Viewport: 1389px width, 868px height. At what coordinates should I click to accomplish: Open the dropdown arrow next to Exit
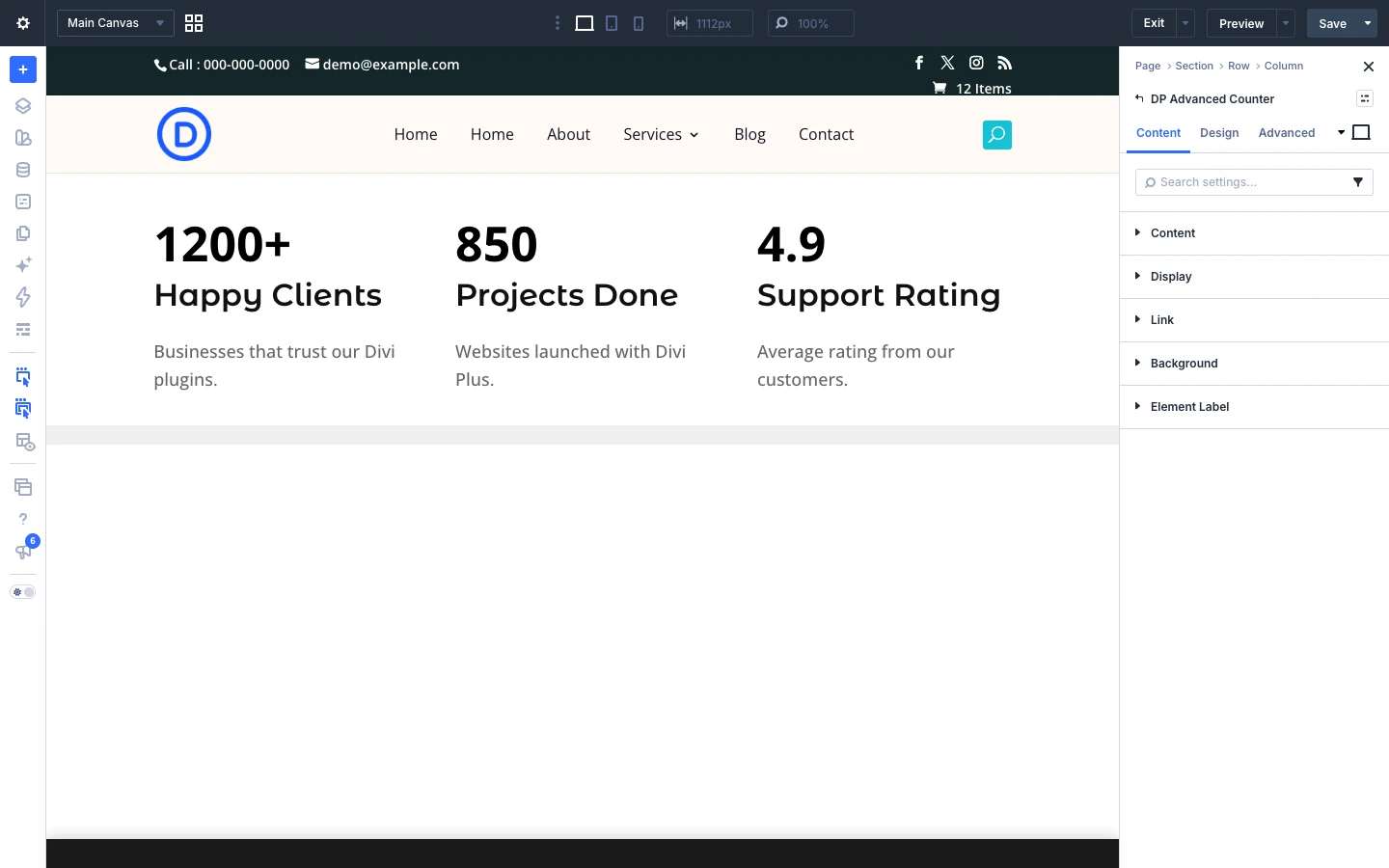[x=1185, y=23]
